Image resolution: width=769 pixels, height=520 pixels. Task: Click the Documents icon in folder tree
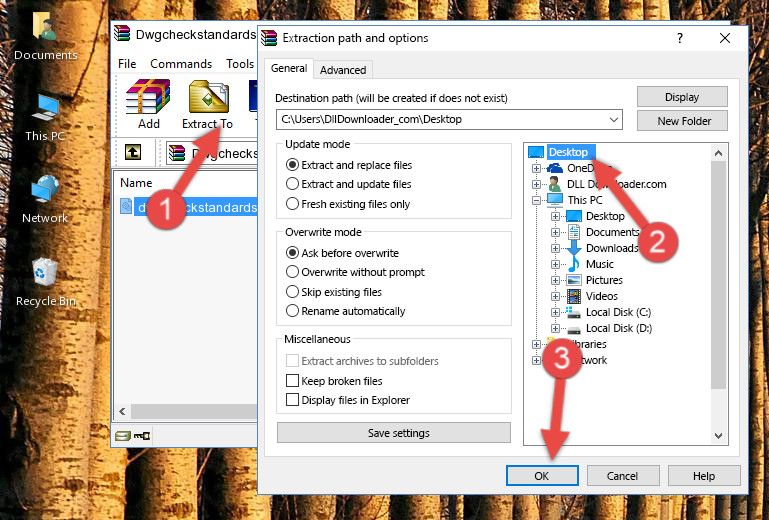tap(574, 232)
